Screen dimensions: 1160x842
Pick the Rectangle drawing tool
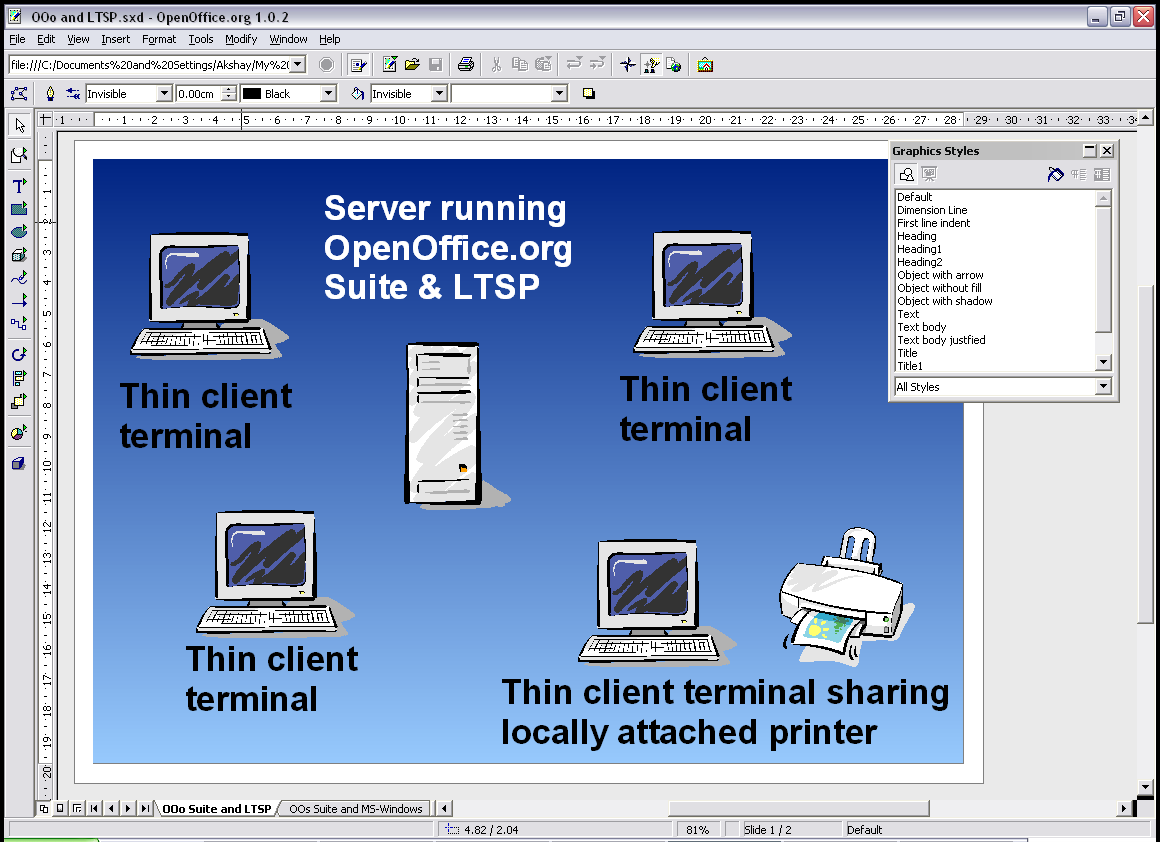pos(18,209)
